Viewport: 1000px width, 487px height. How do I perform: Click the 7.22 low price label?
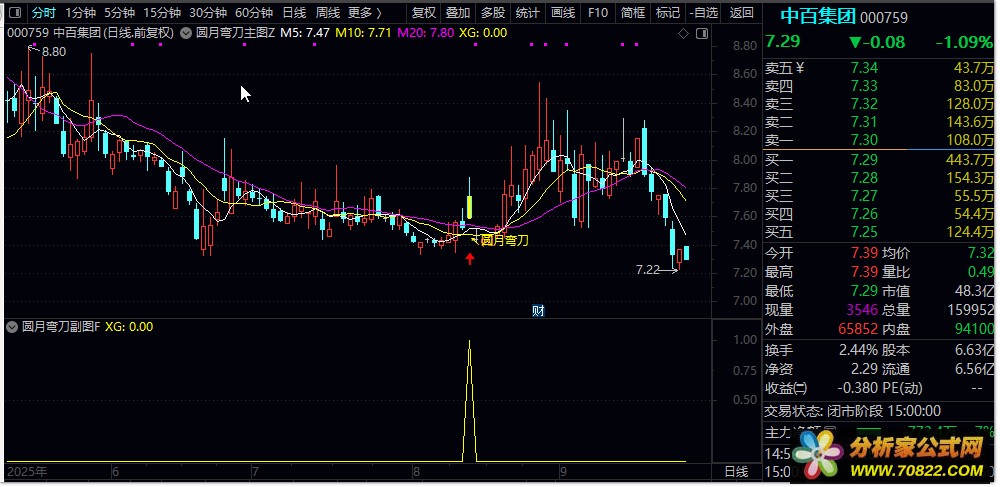(647, 270)
